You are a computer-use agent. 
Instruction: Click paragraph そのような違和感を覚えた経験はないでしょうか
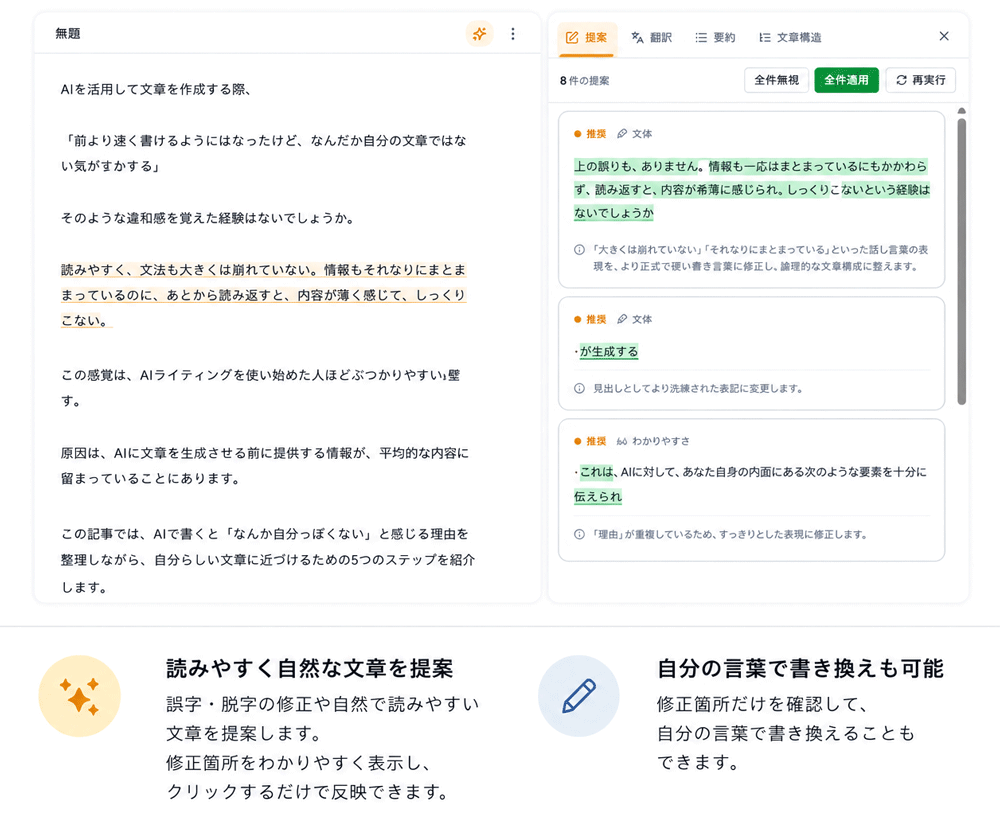pyautogui.click(x=207, y=218)
